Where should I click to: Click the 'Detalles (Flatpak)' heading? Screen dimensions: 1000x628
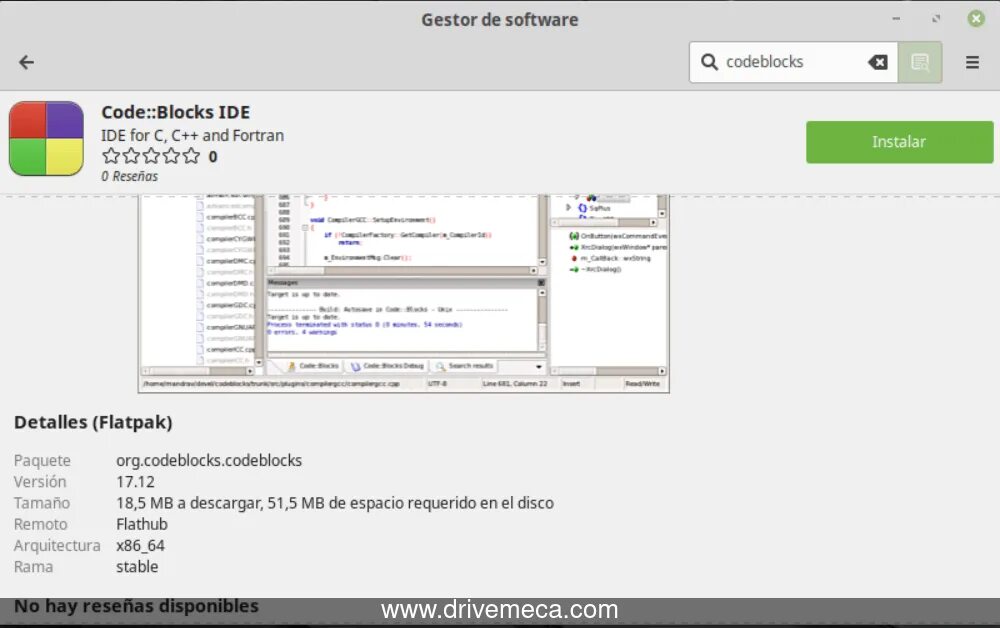93,422
